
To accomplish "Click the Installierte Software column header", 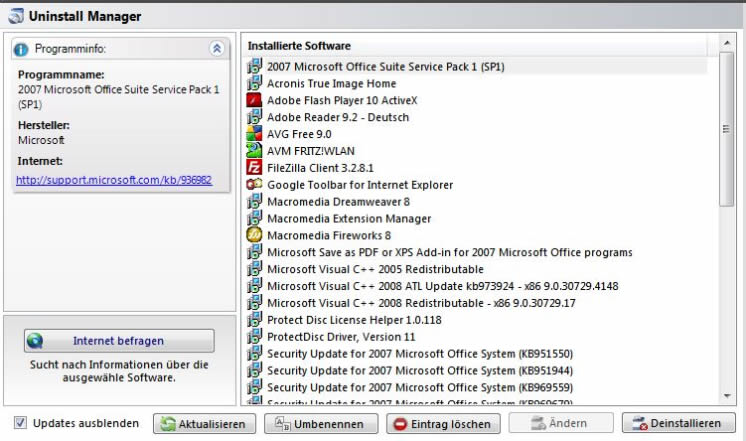I will (x=476, y=46).
